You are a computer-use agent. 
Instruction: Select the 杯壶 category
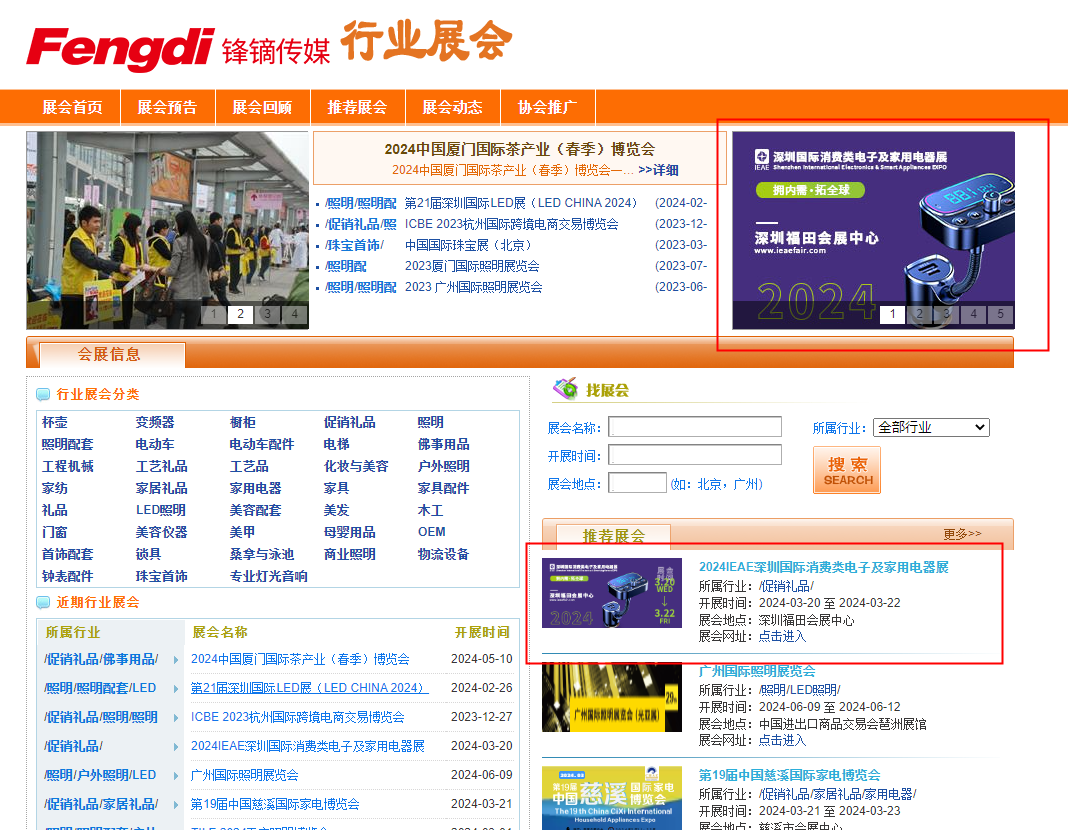(x=54, y=422)
